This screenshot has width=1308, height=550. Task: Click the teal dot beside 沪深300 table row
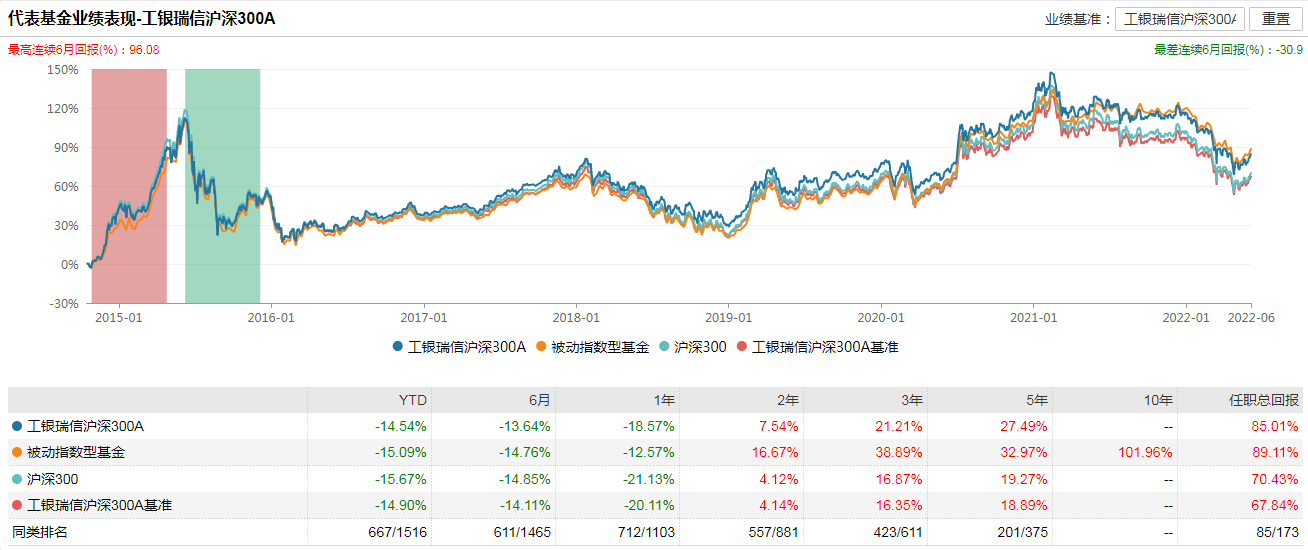pyautogui.click(x=18, y=479)
